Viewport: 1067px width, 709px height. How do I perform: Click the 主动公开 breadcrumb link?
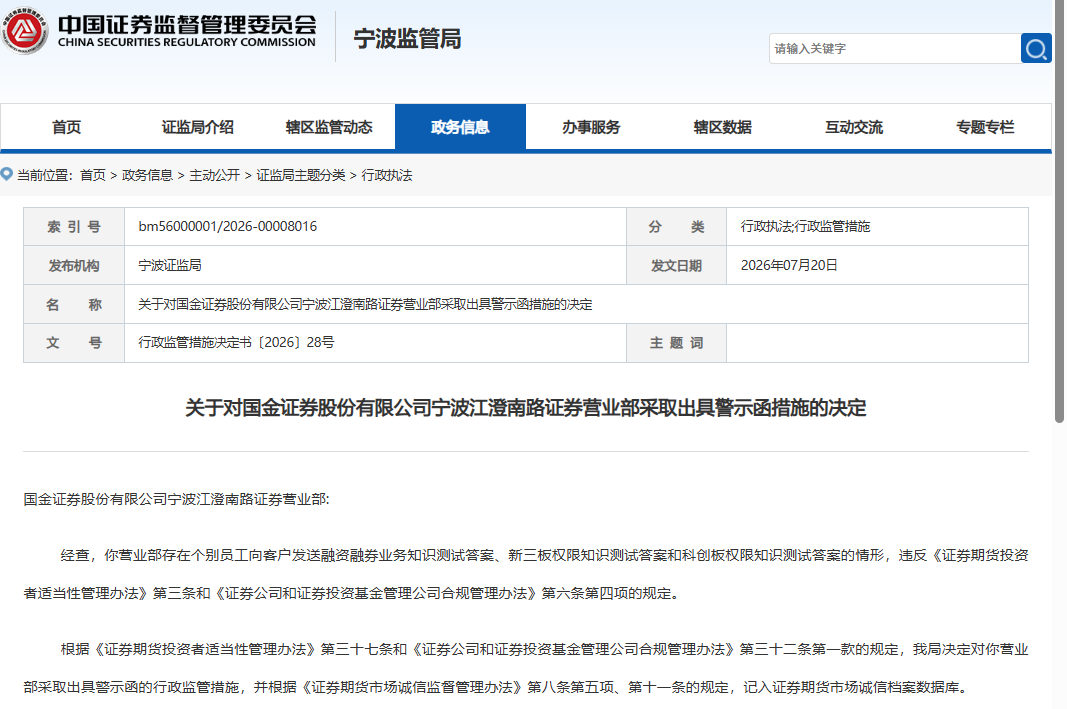214,176
